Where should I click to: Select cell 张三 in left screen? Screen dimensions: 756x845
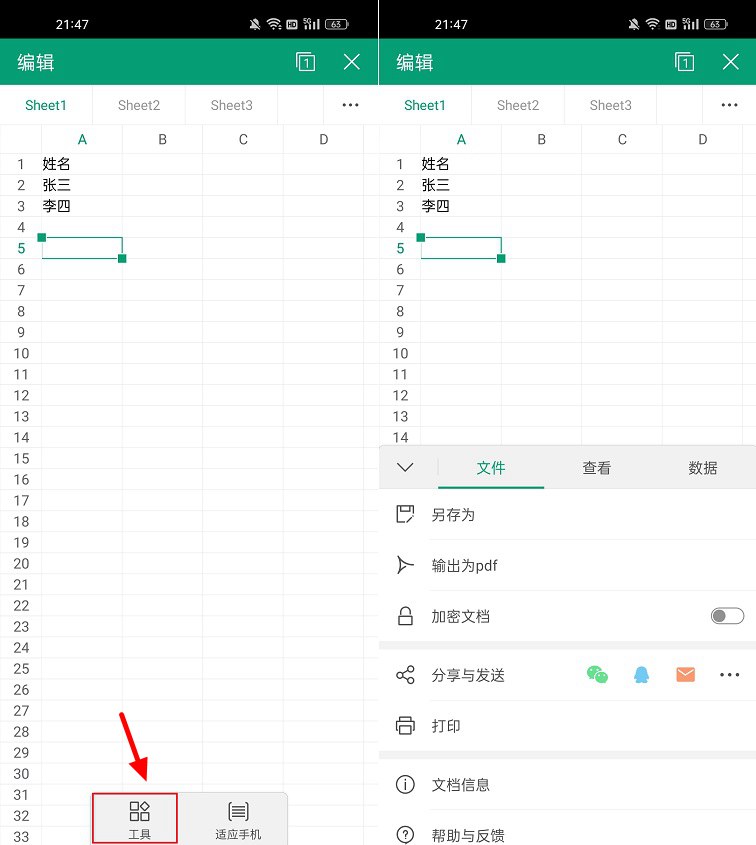82,185
